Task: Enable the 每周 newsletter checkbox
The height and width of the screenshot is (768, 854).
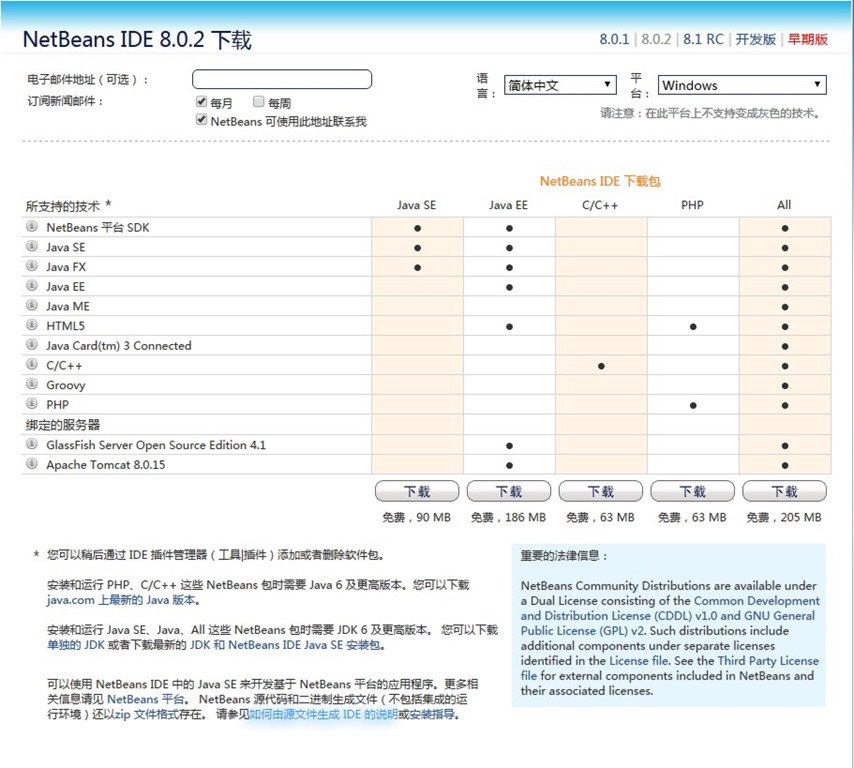Action: (259, 101)
